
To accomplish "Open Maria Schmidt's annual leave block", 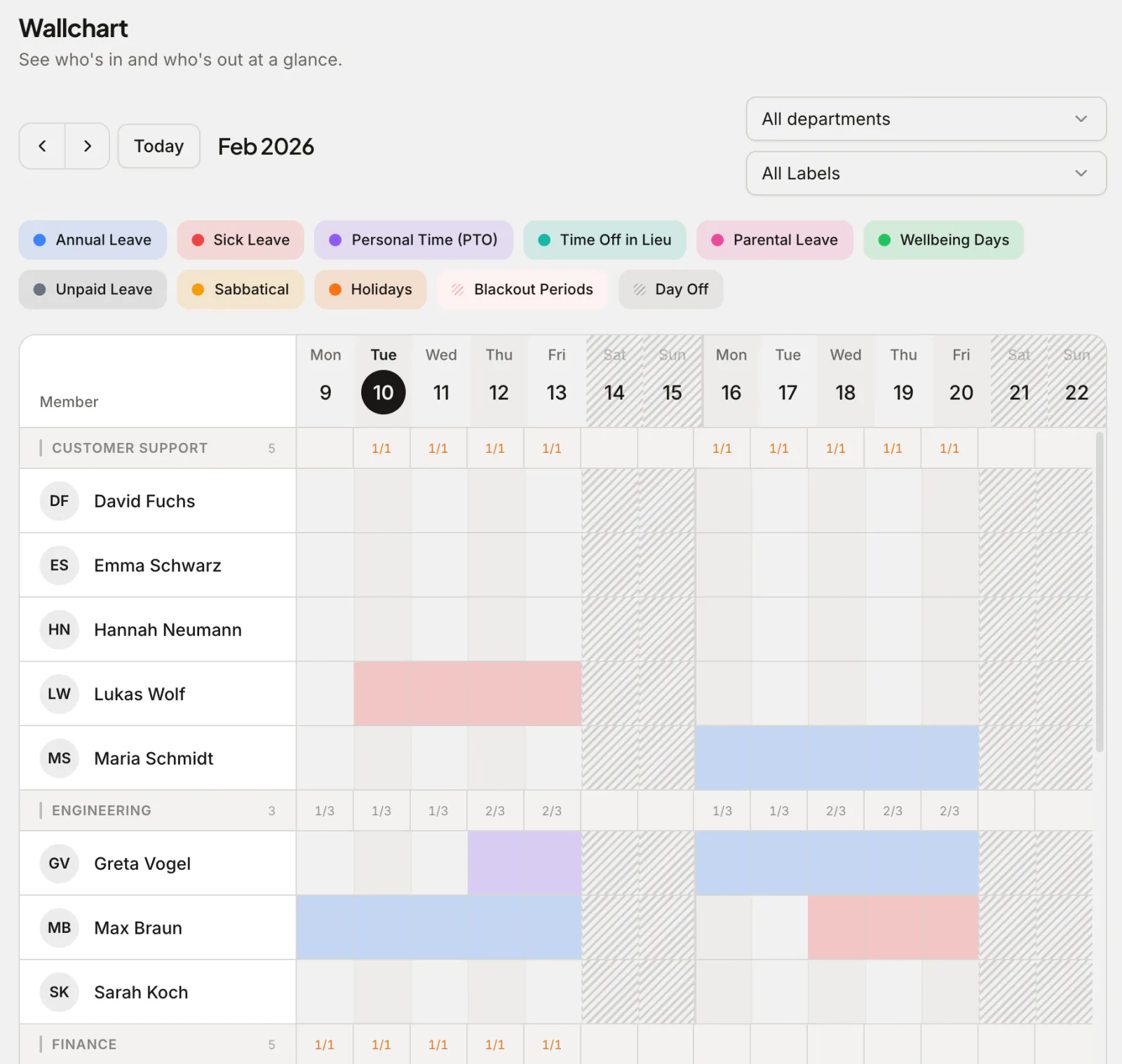I will 837,758.
